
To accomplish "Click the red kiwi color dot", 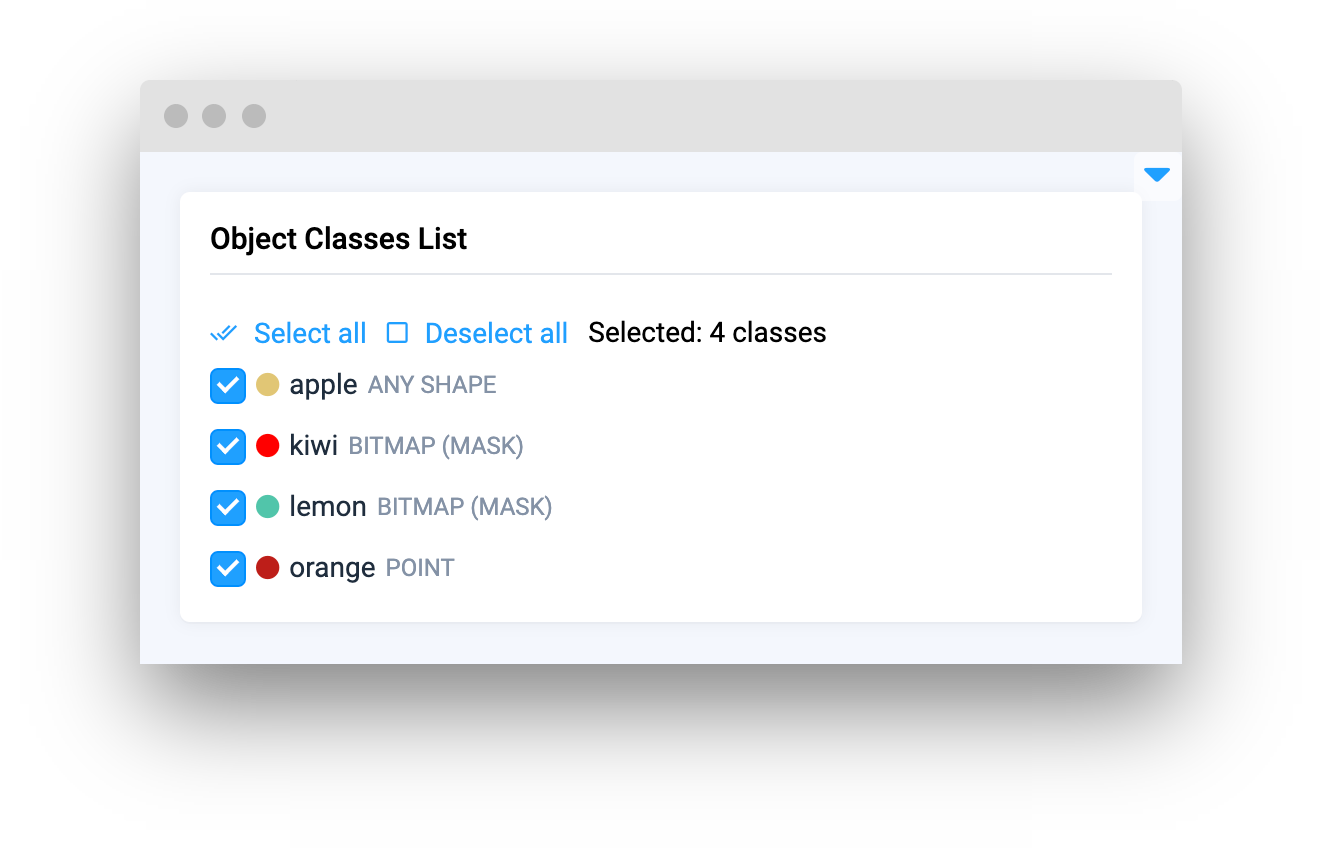I will (267, 446).
